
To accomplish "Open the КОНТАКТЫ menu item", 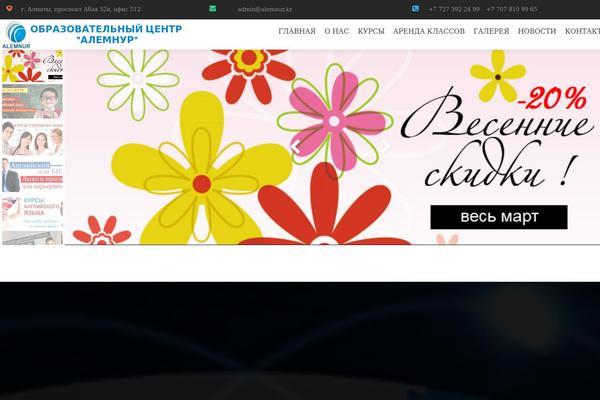I will coord(582,31).
